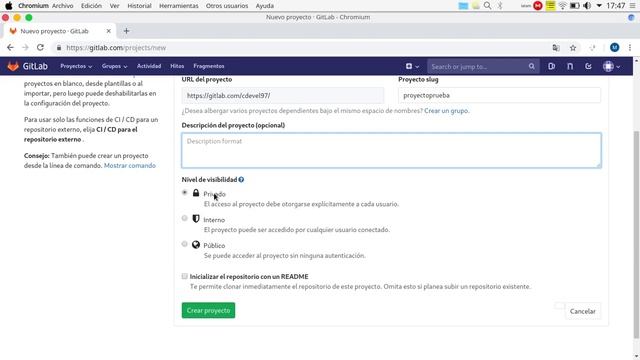Open the Otros usuarios menu
This screenshot has width=640, height=360.
227,6
